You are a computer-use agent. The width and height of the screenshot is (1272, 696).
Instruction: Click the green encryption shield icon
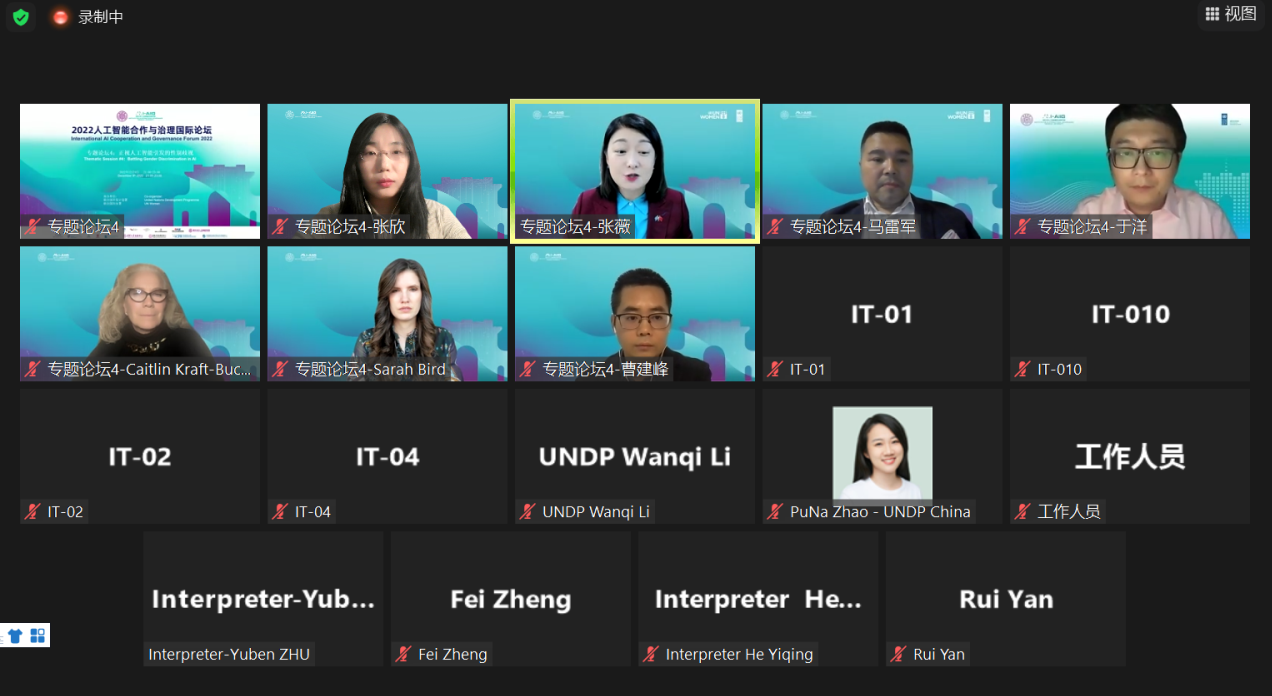click(x=20, y=17)
